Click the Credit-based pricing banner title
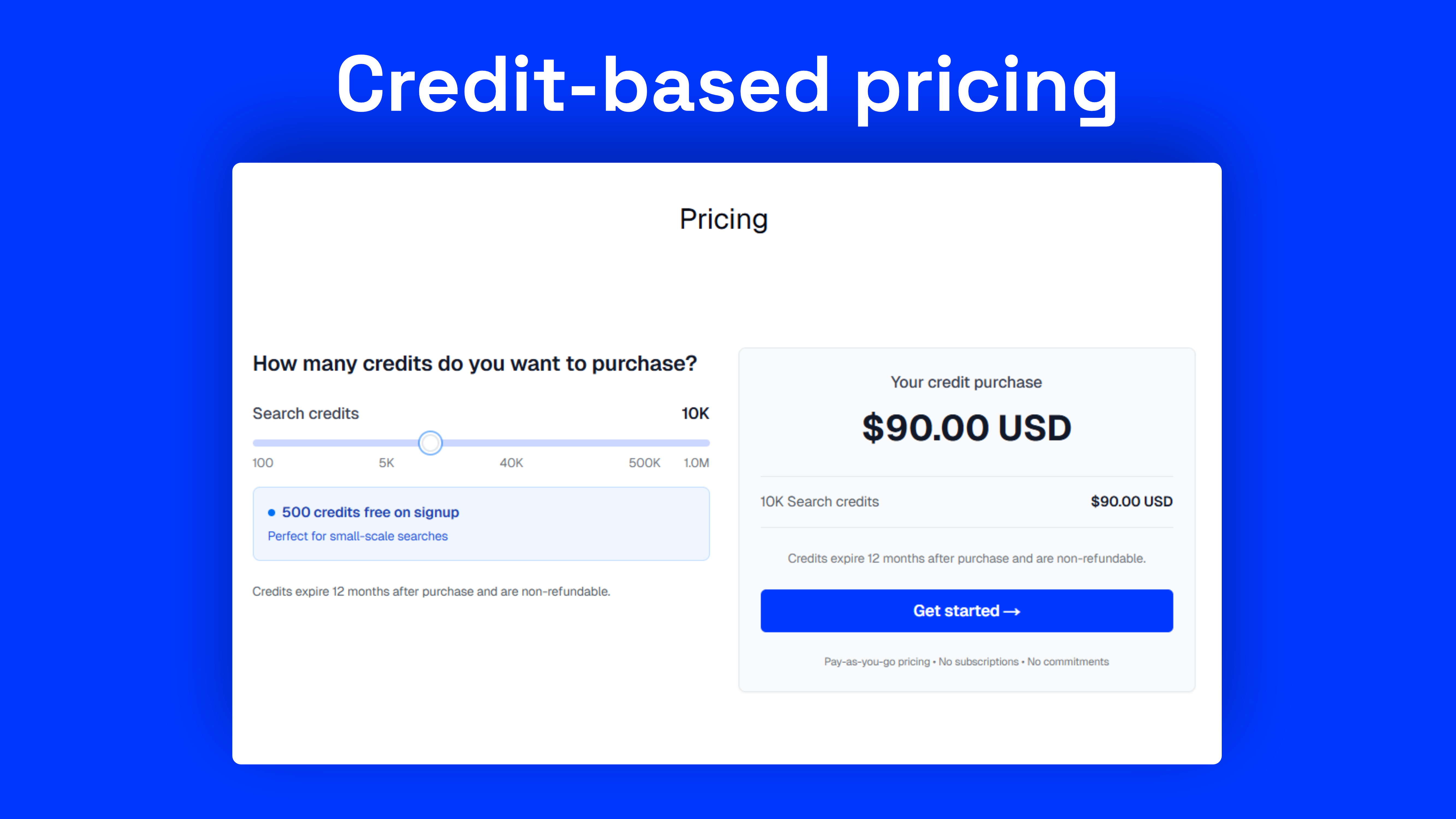 pyautogui.click(x=727, y=88)
